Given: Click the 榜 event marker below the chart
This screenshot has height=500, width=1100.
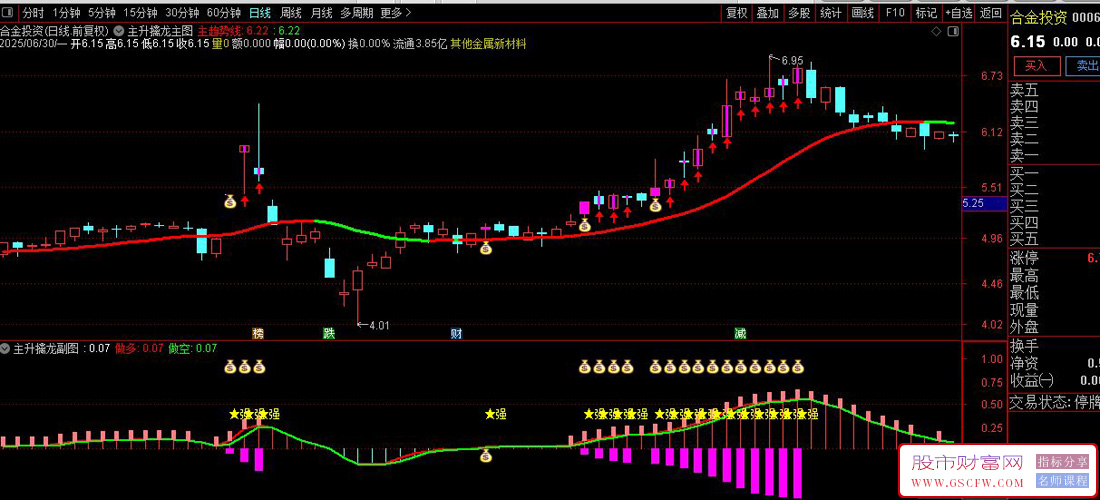Looking at the screenshot, I should point(258,333).
